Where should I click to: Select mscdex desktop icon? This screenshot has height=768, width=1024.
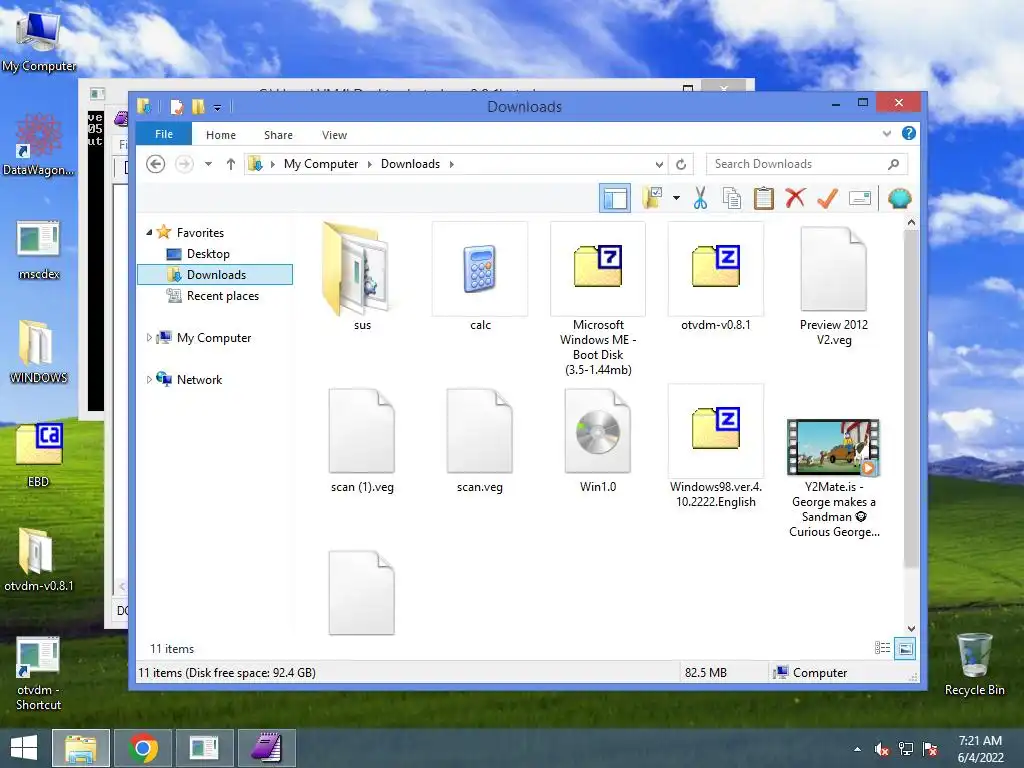[x=39, y=250]
